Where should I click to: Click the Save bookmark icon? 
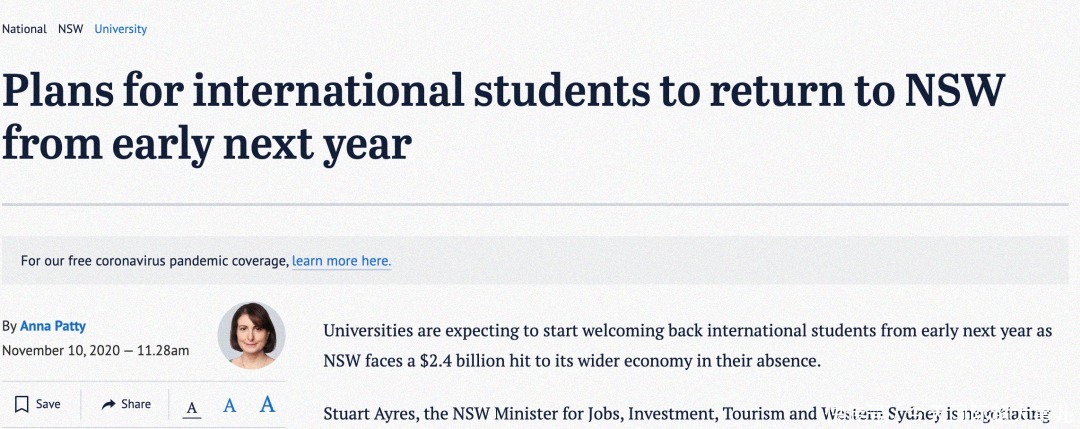pos(21,404)
